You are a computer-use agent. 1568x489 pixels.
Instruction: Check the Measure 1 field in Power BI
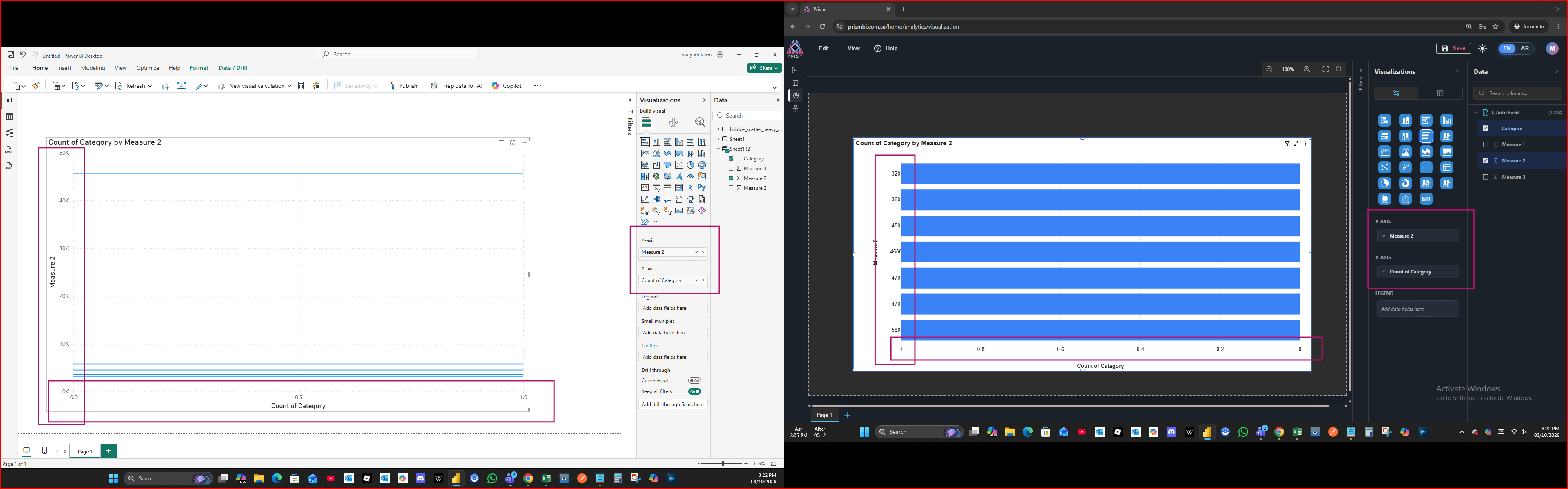(731, 169)
